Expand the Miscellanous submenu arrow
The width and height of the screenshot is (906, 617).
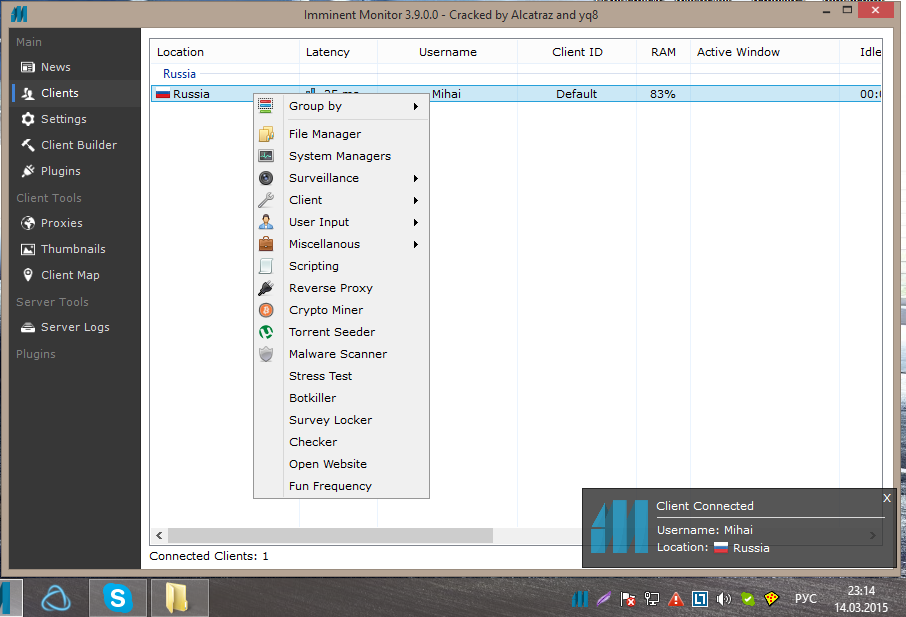(x=415, y=244)
